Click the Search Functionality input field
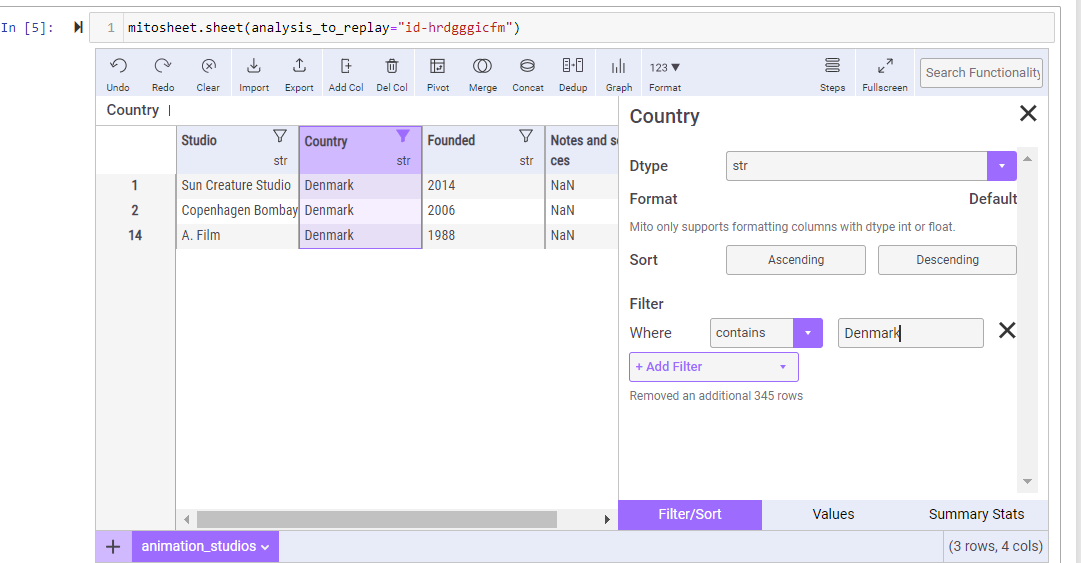 click(981, 72)
